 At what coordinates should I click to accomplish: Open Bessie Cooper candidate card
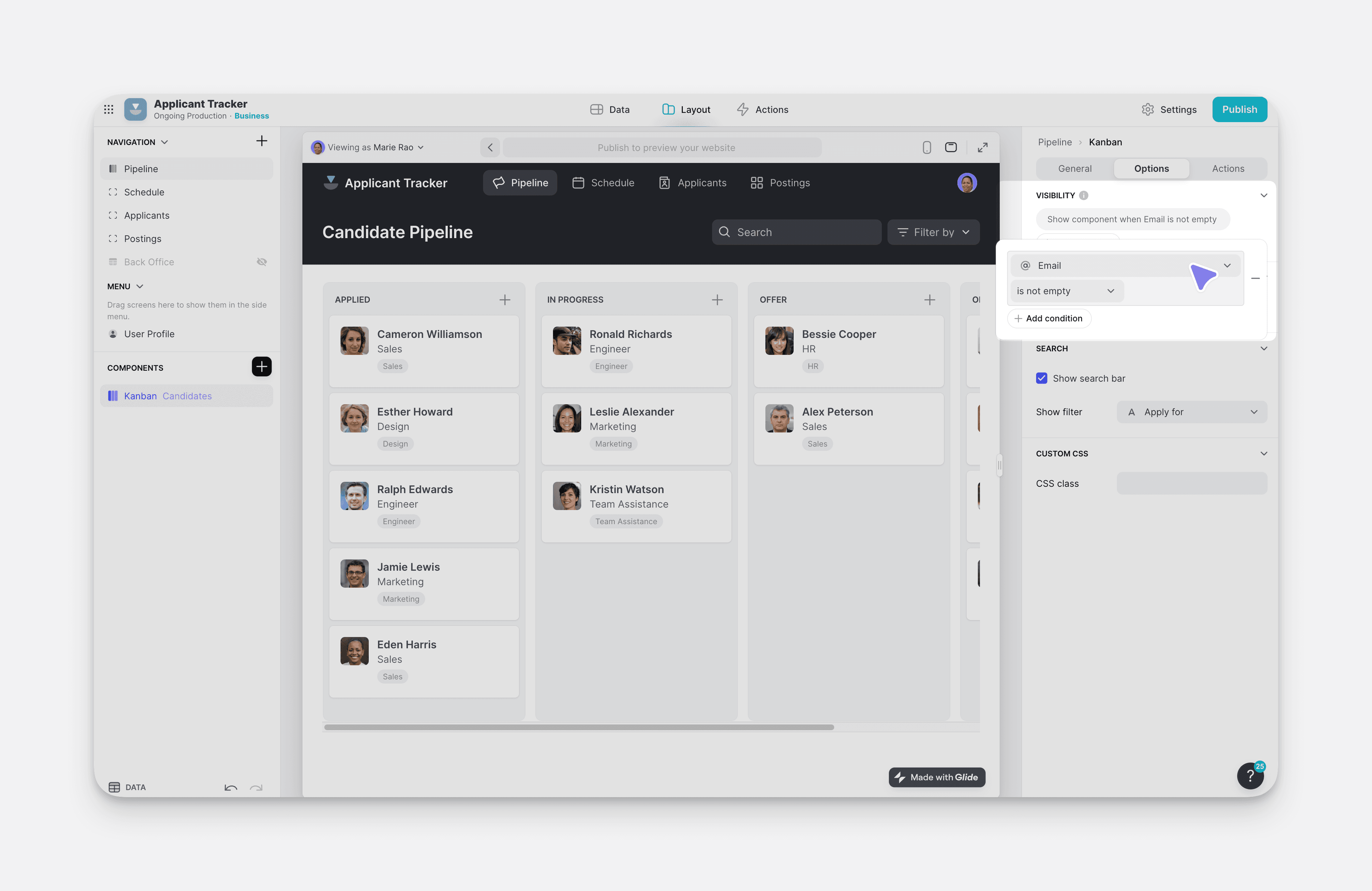coord(849,351)
